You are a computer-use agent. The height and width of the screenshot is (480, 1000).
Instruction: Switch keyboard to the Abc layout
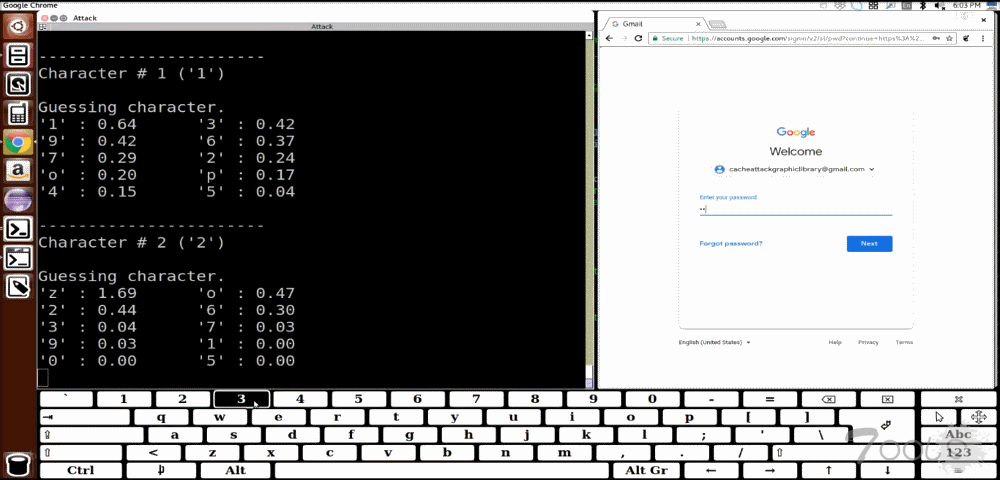pos(958,434)
